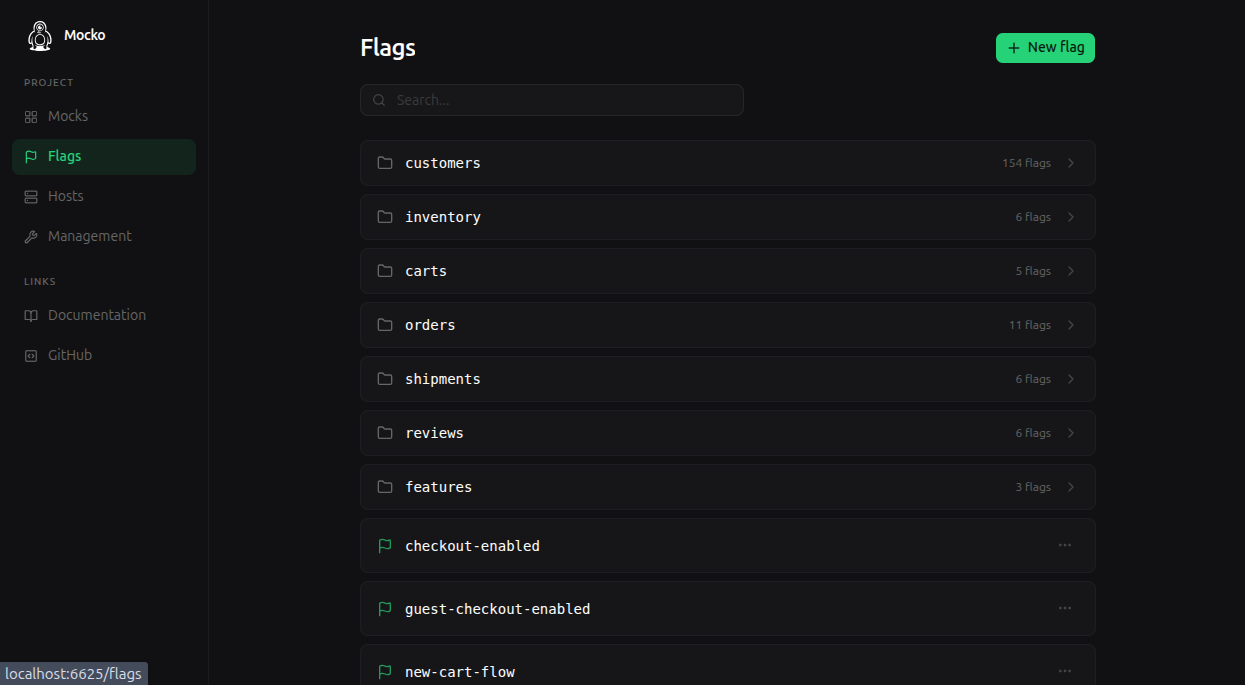Click the features folder icon

click(385, 487)
